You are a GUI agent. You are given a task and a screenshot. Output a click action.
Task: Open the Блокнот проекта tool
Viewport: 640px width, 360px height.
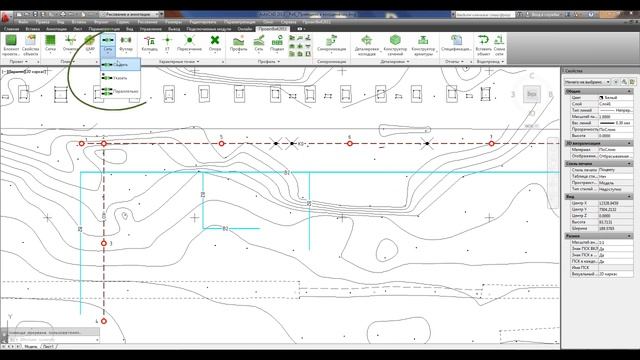(11, 45)
